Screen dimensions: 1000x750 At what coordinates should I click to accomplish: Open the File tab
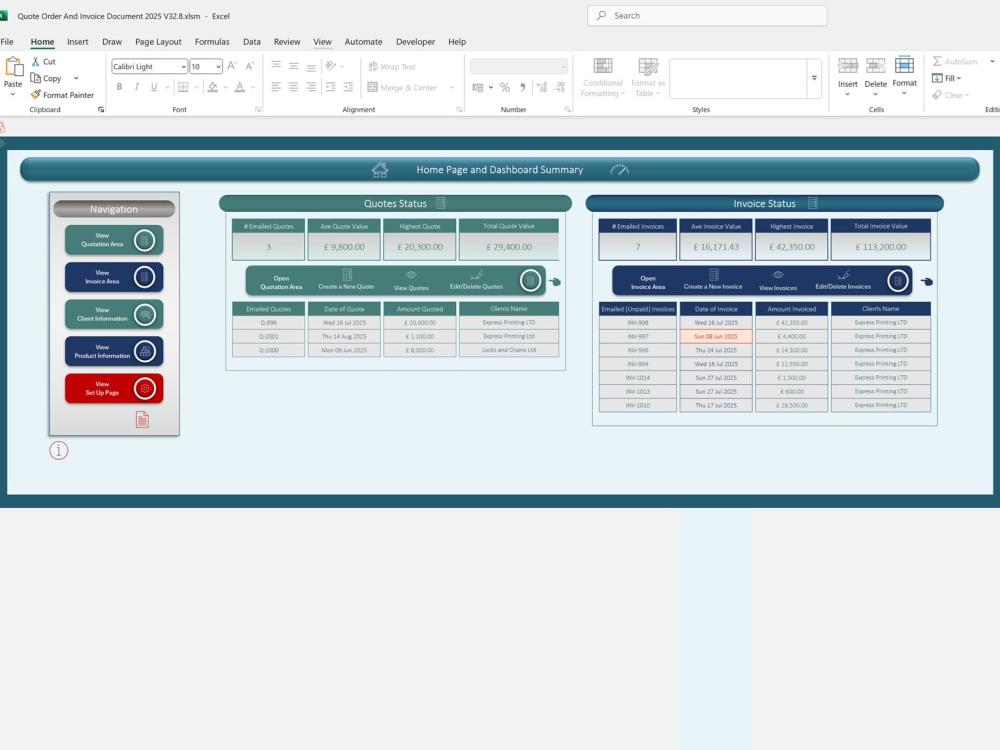[7, 41]
